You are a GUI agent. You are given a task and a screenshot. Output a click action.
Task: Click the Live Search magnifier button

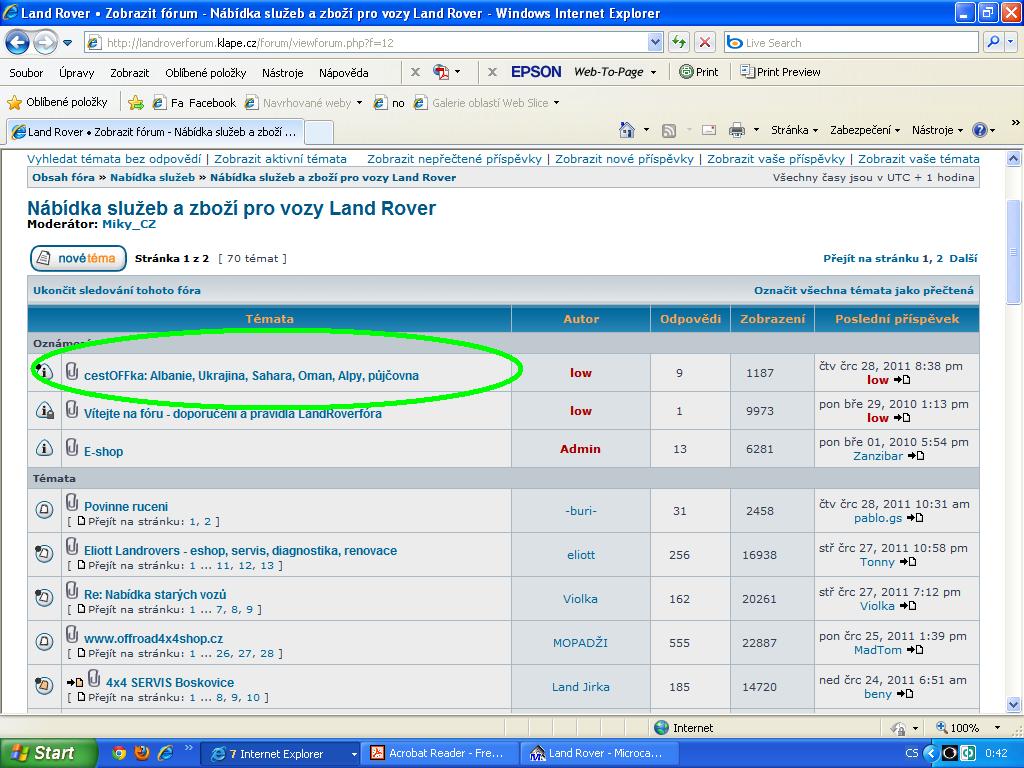[x=992, y=42]
